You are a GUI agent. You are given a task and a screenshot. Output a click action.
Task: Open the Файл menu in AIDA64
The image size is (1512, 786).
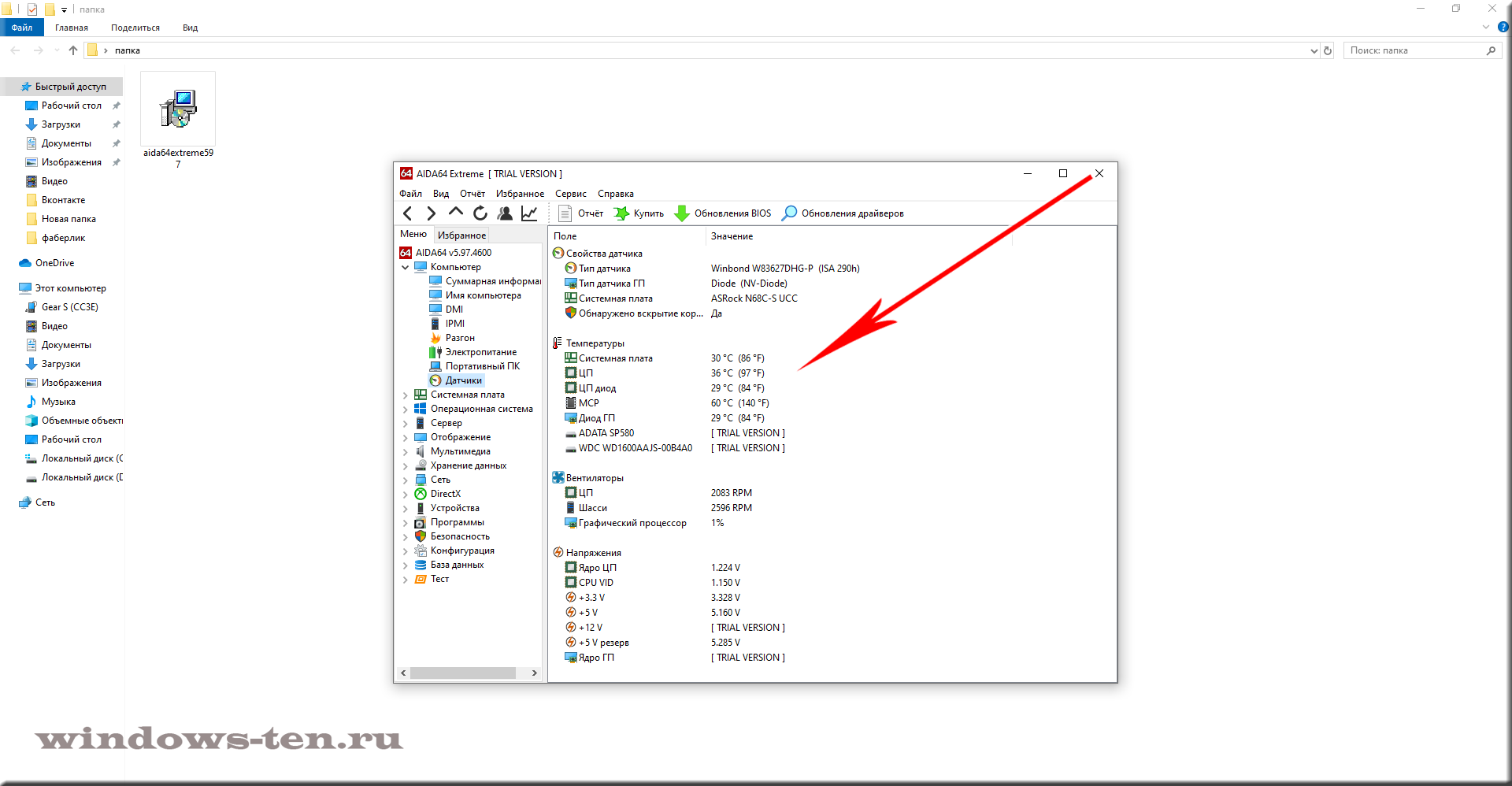click(x=410, y=194)
